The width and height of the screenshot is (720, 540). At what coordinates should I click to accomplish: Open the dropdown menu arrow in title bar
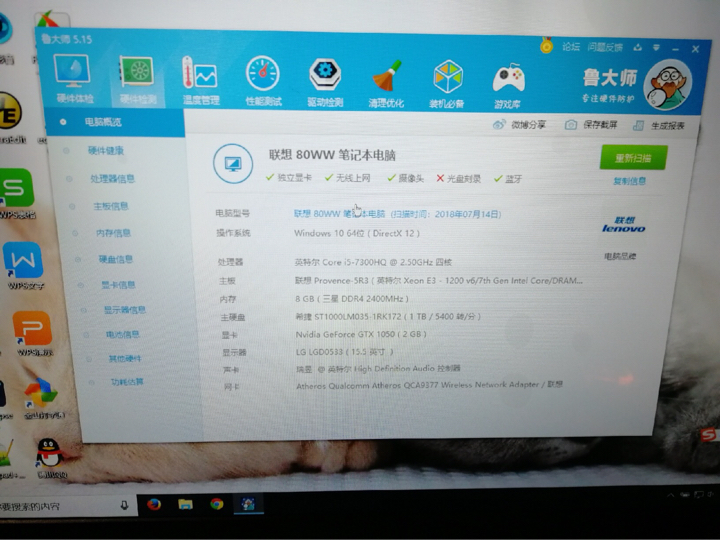(x=656, y=48)
